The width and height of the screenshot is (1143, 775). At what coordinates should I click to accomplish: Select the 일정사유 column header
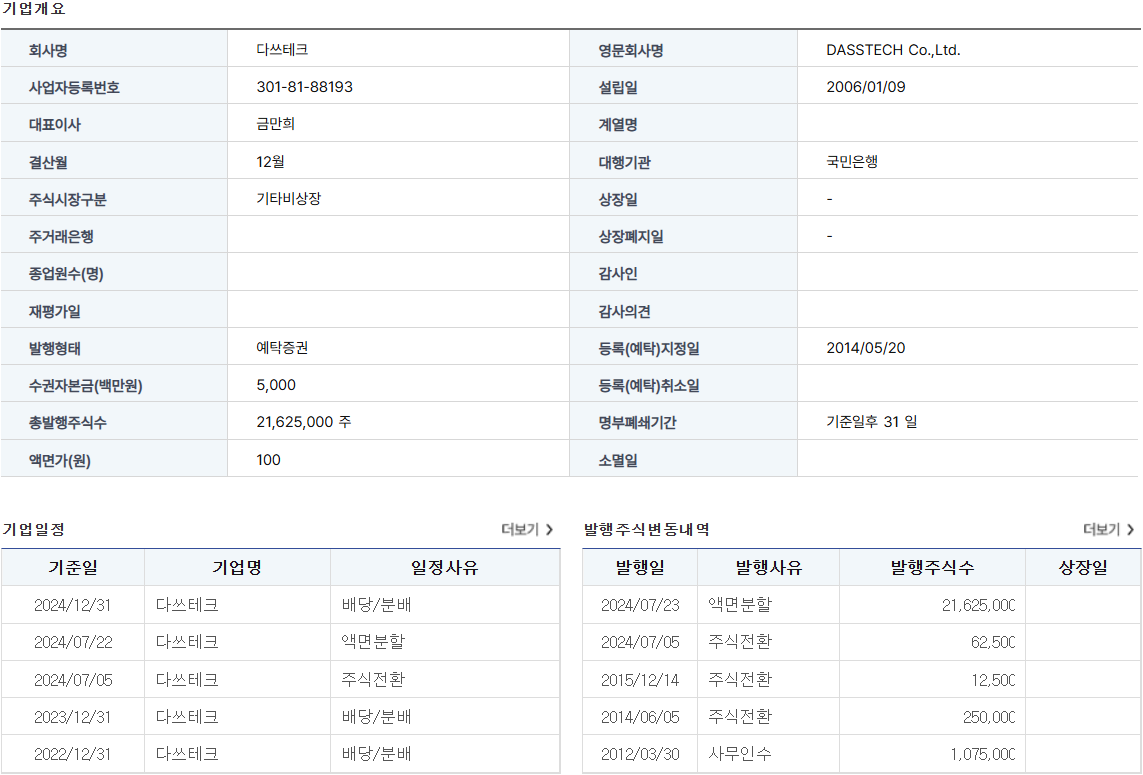click(445, 567)
